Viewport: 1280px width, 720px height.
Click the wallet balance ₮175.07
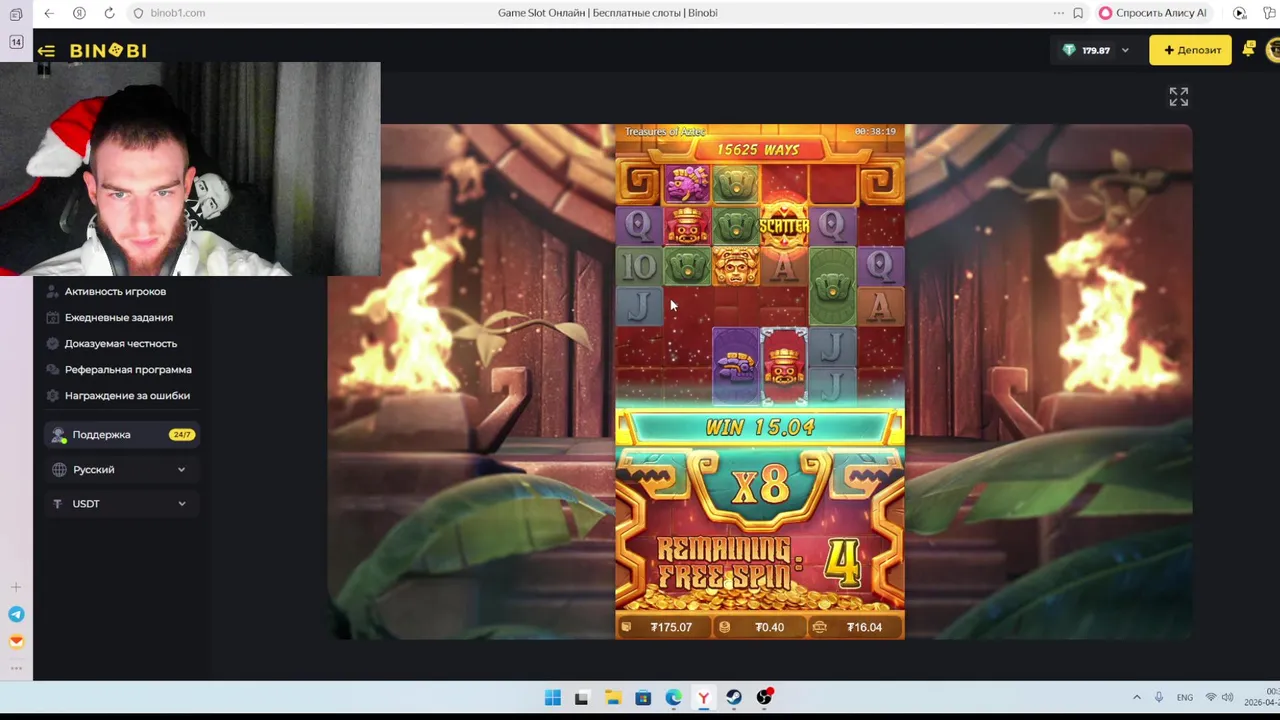point(663,627)
